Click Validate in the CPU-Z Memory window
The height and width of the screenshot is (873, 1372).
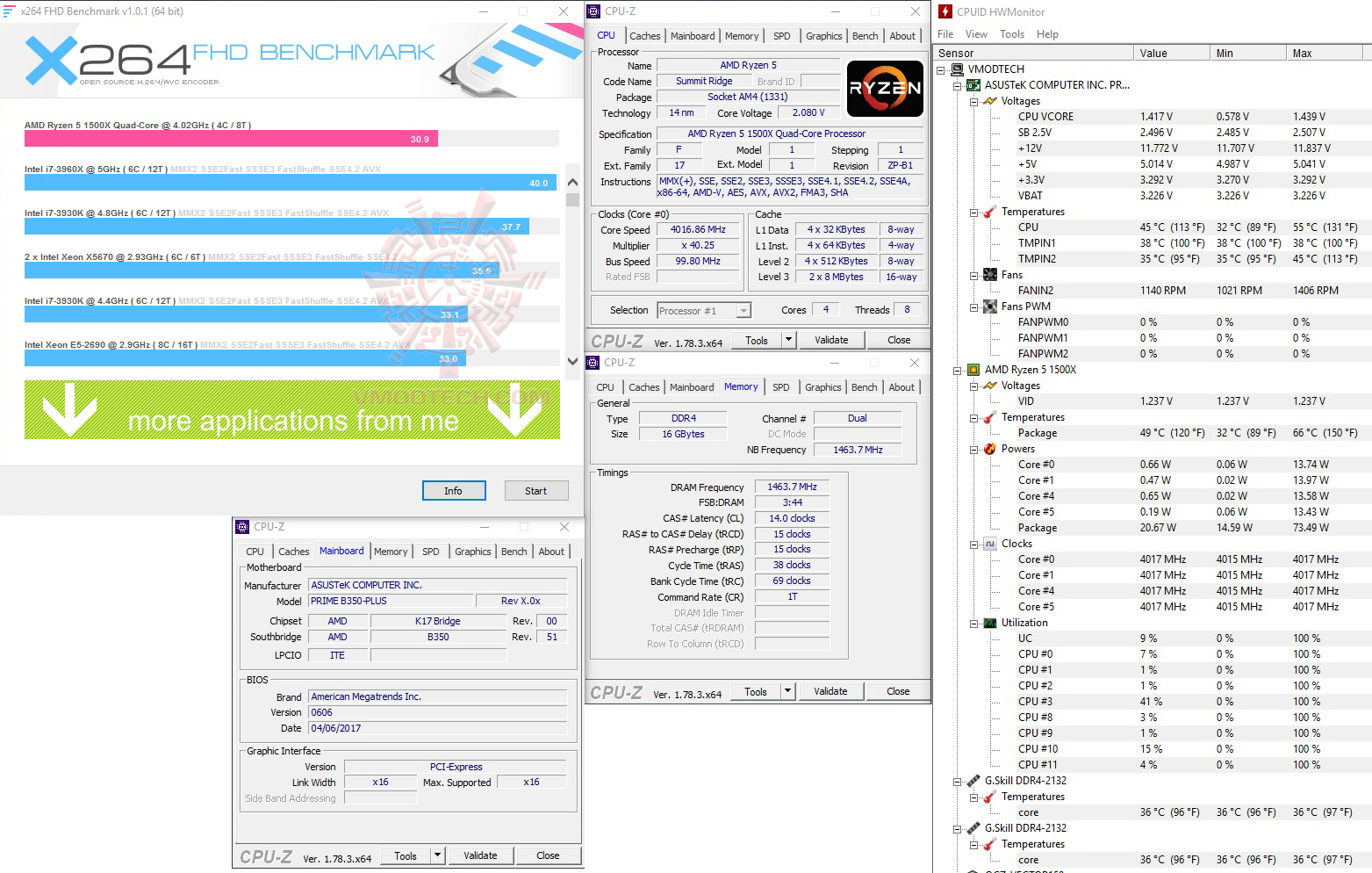pos(830,691)
